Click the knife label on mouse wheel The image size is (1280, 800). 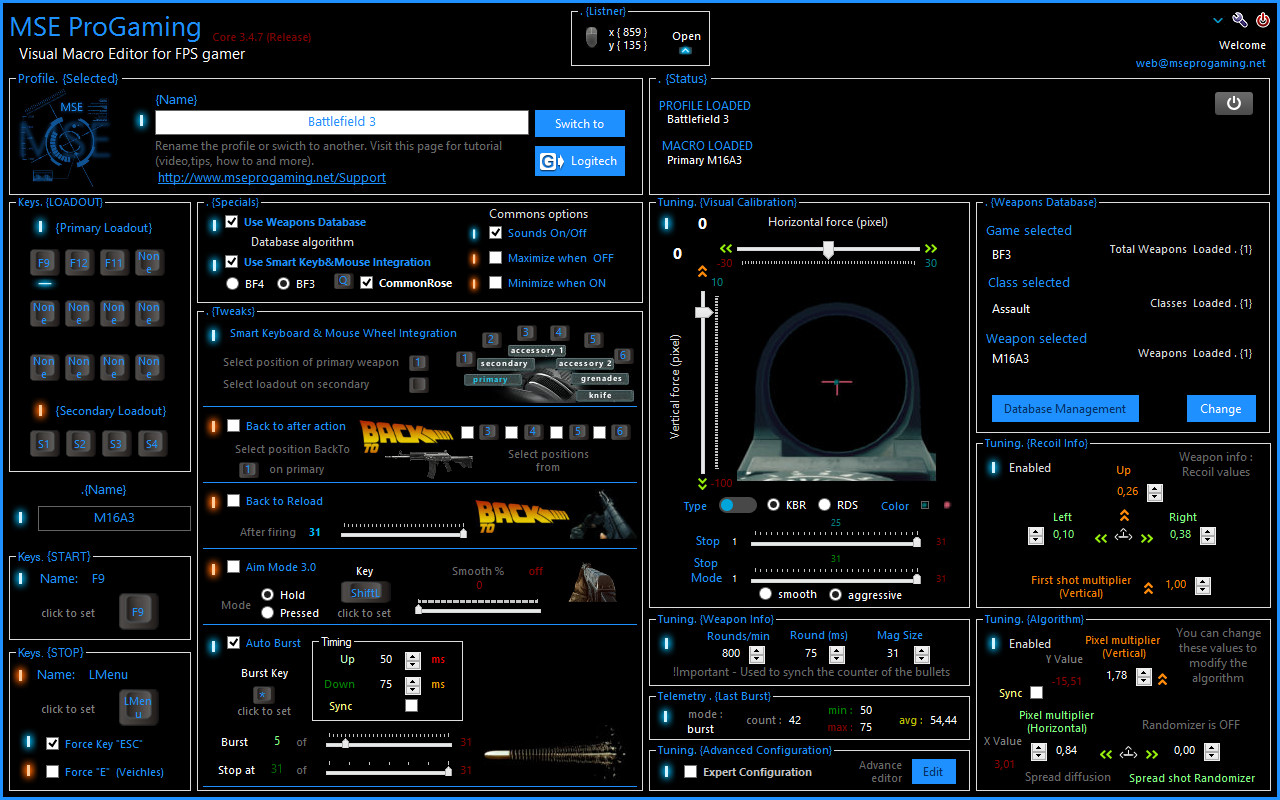click(x=600, y=395)
